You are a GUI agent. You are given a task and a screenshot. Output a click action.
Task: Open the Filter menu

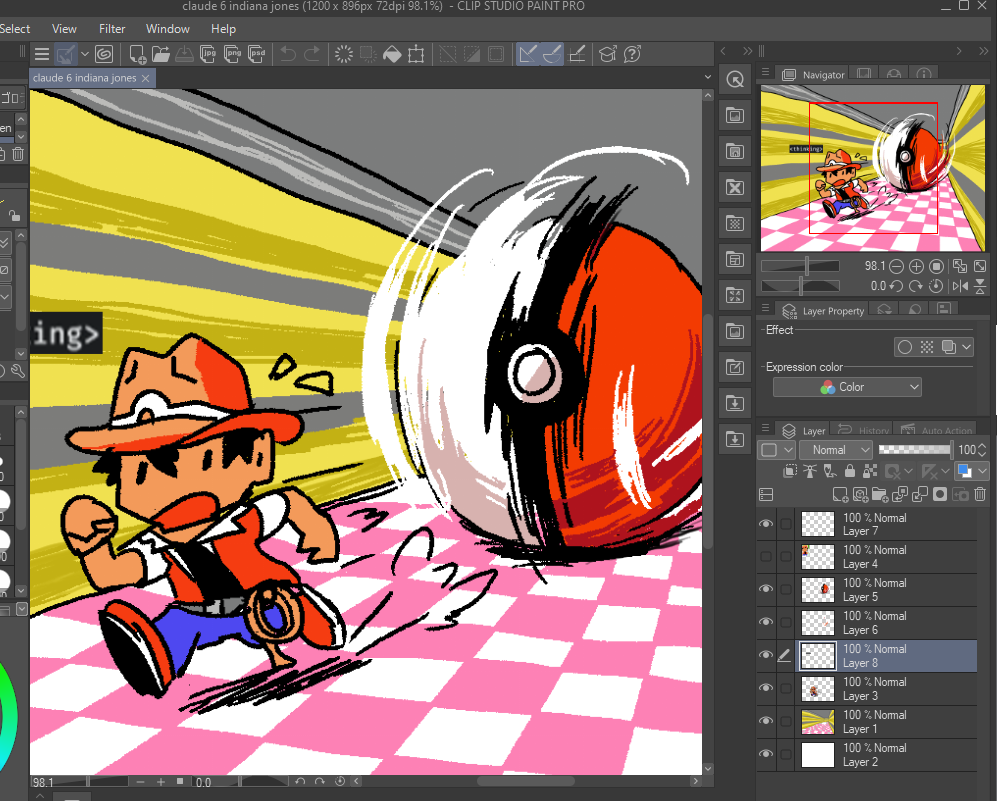click(x=112, y=29)
